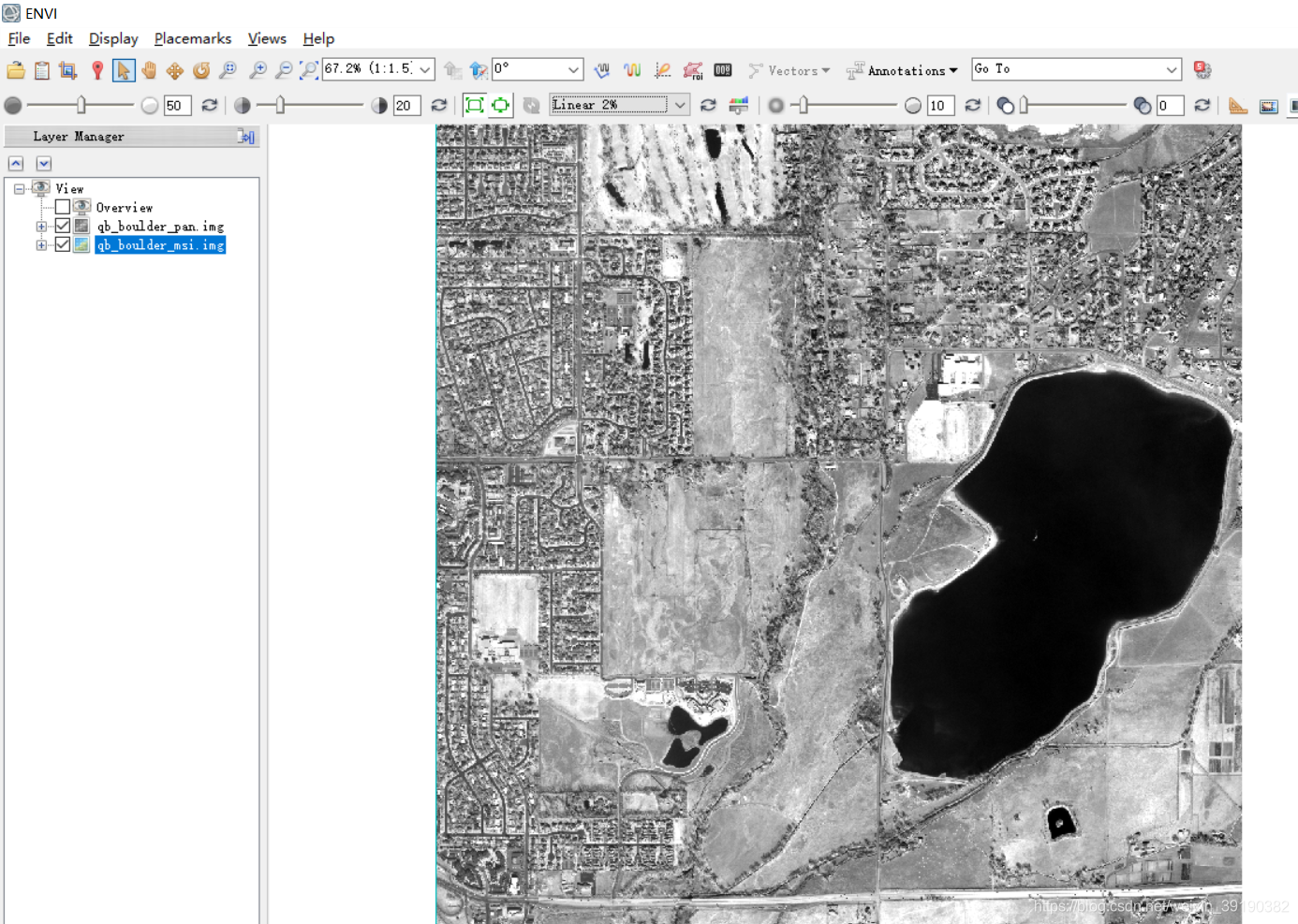1298x924 pixels.
Task: Select the Zoom box magnifier tool
Action: (228, 70)
